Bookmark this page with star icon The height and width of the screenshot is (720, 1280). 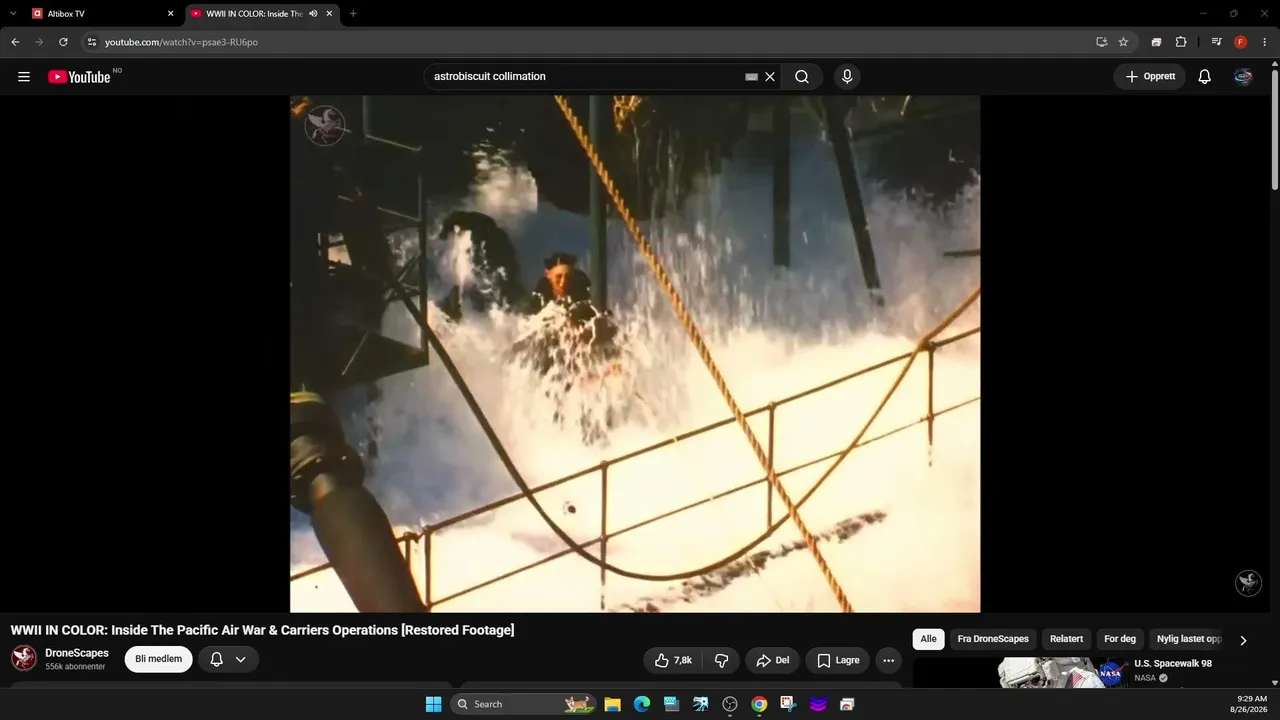click(x=1123, y=42)
